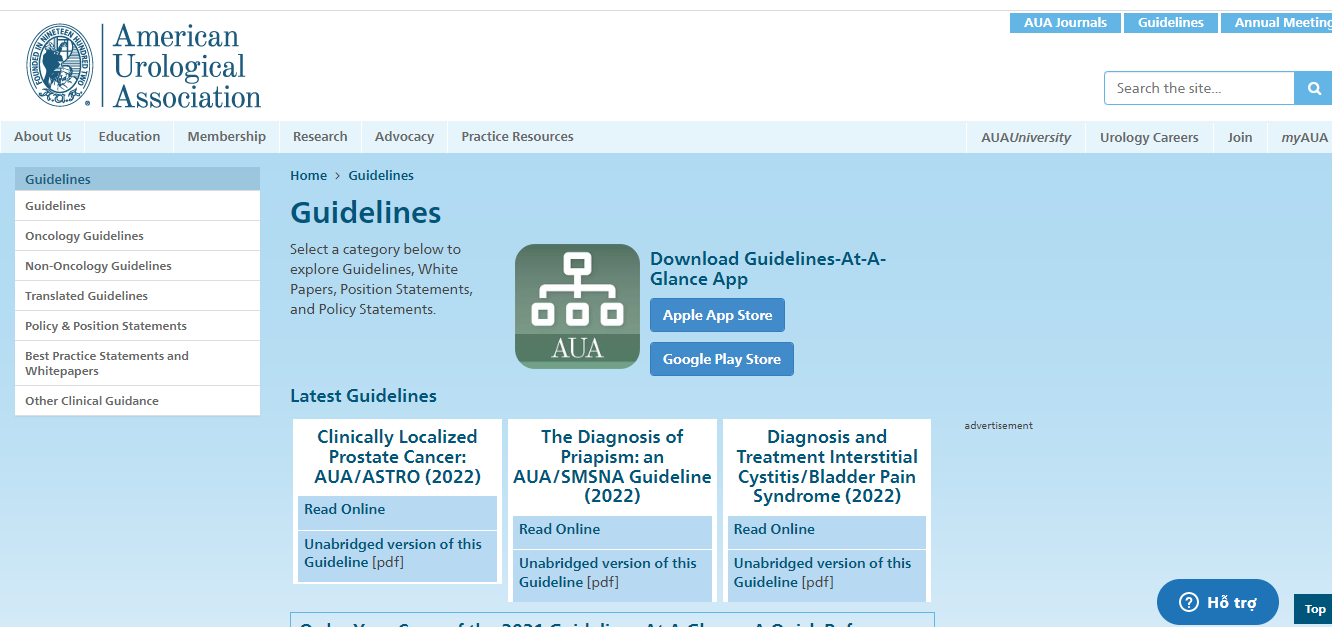Open the About Us menu

(x=43, y=137)
